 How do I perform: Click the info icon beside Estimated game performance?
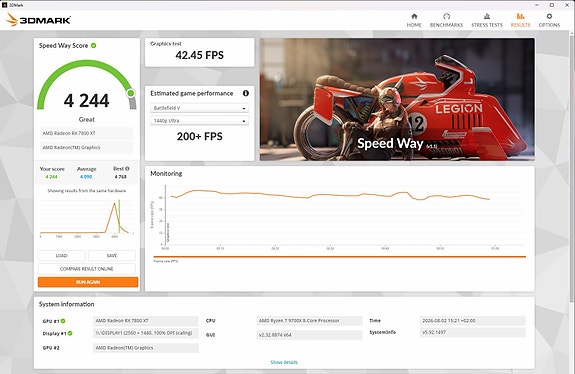tap(246, 93)
